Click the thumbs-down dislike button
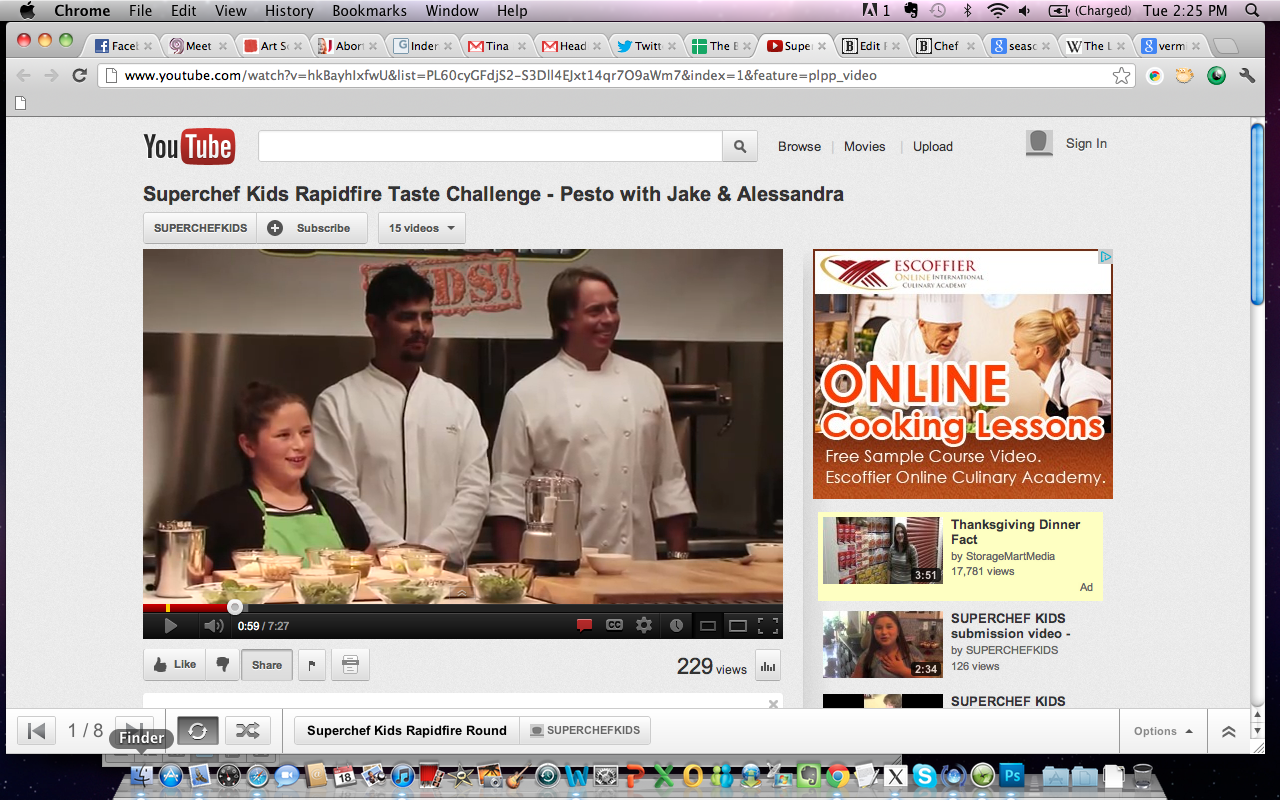1280x800 pixels. [x=222, y=664]
